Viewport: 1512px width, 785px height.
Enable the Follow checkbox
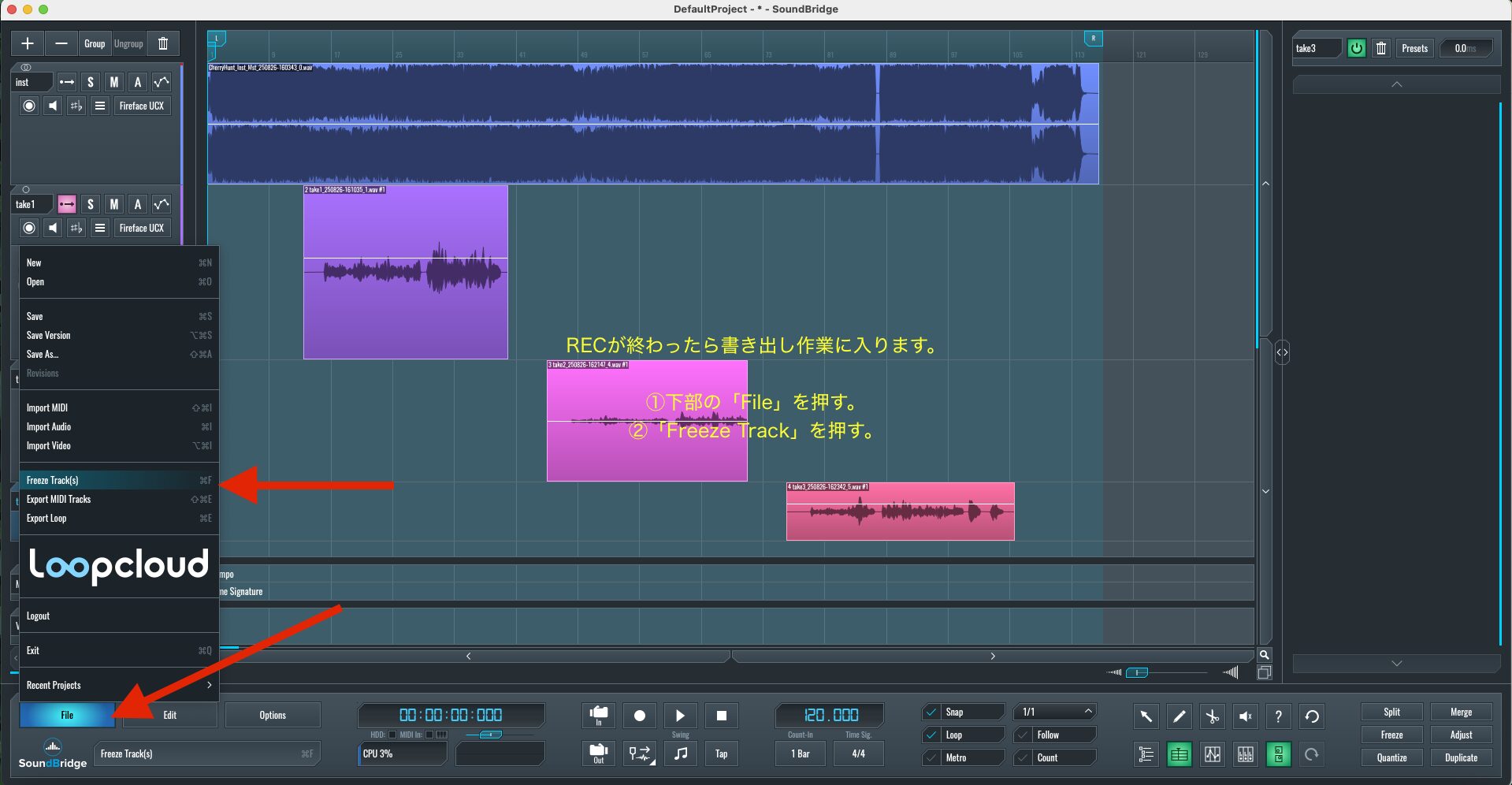(x=1023, y=735)
